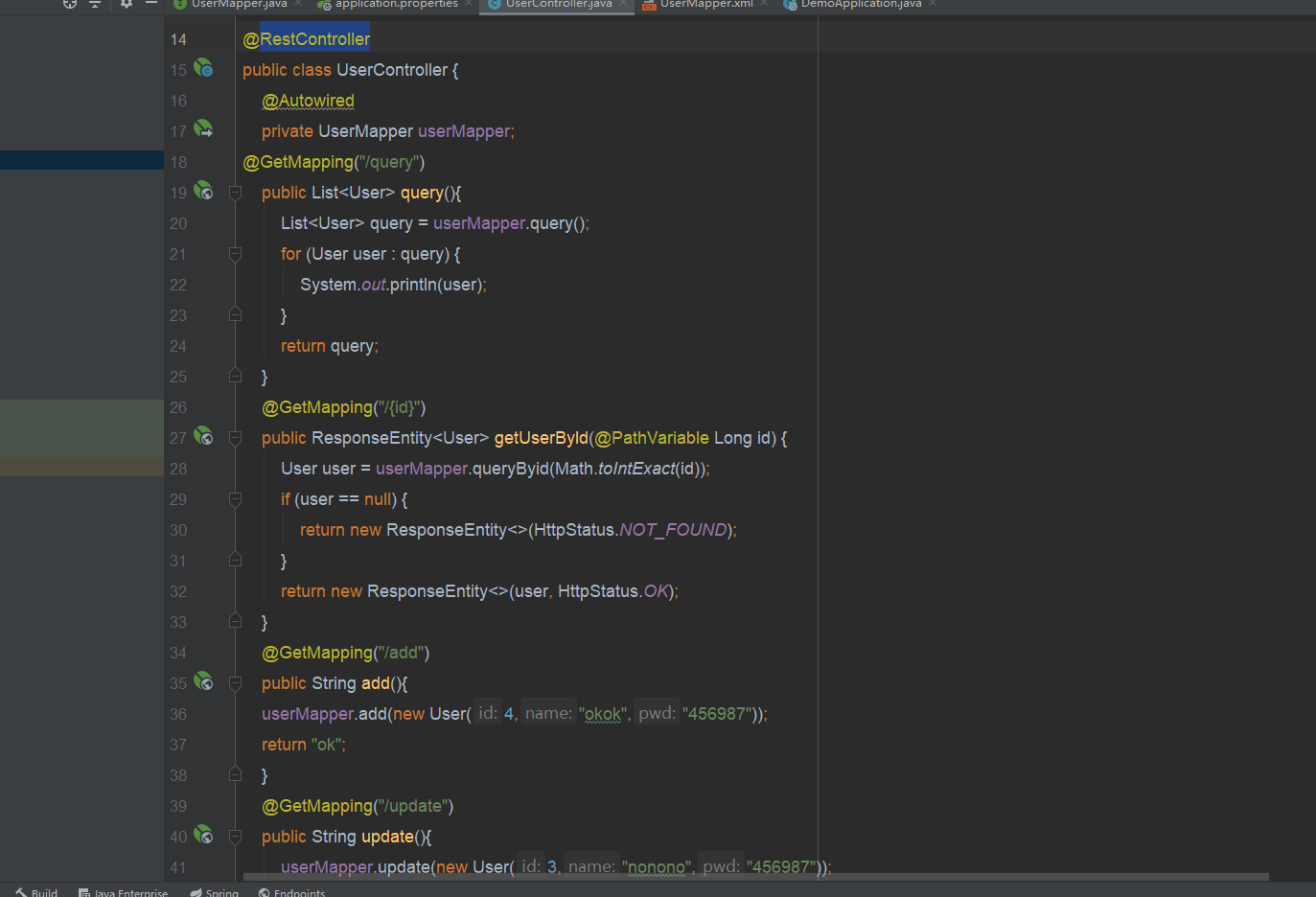The width and height of the screenshot is (1316, 897).
Task: Click line number 20 in the gutter
Action: click(x=178, y=223)
